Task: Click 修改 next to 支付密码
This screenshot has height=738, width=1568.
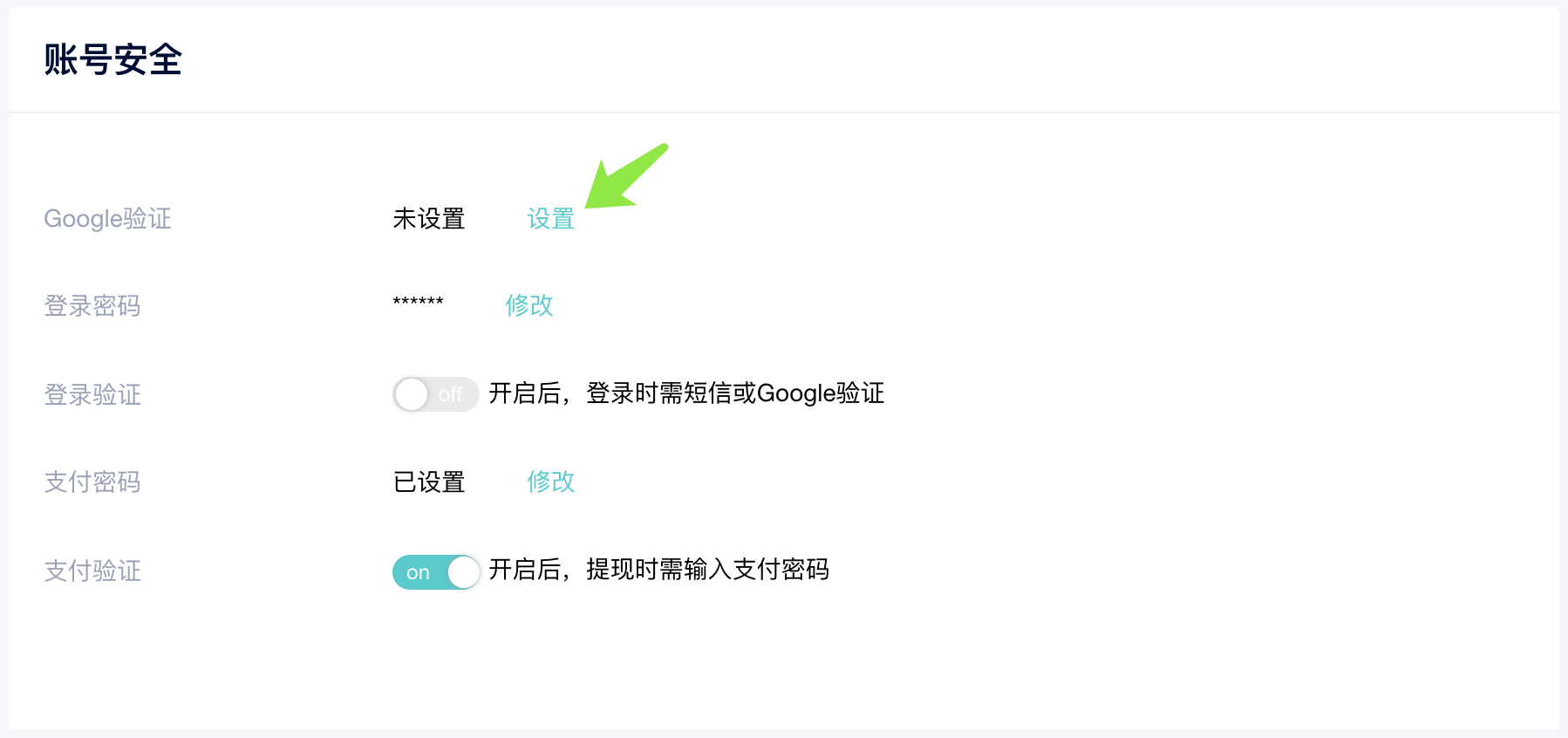Action: 550,482
